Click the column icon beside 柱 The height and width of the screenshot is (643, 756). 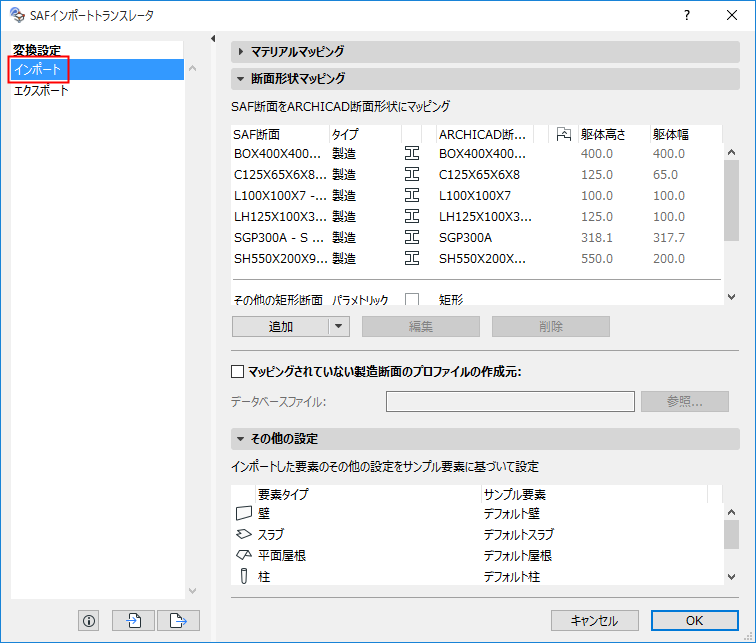(x=244, y=576)
